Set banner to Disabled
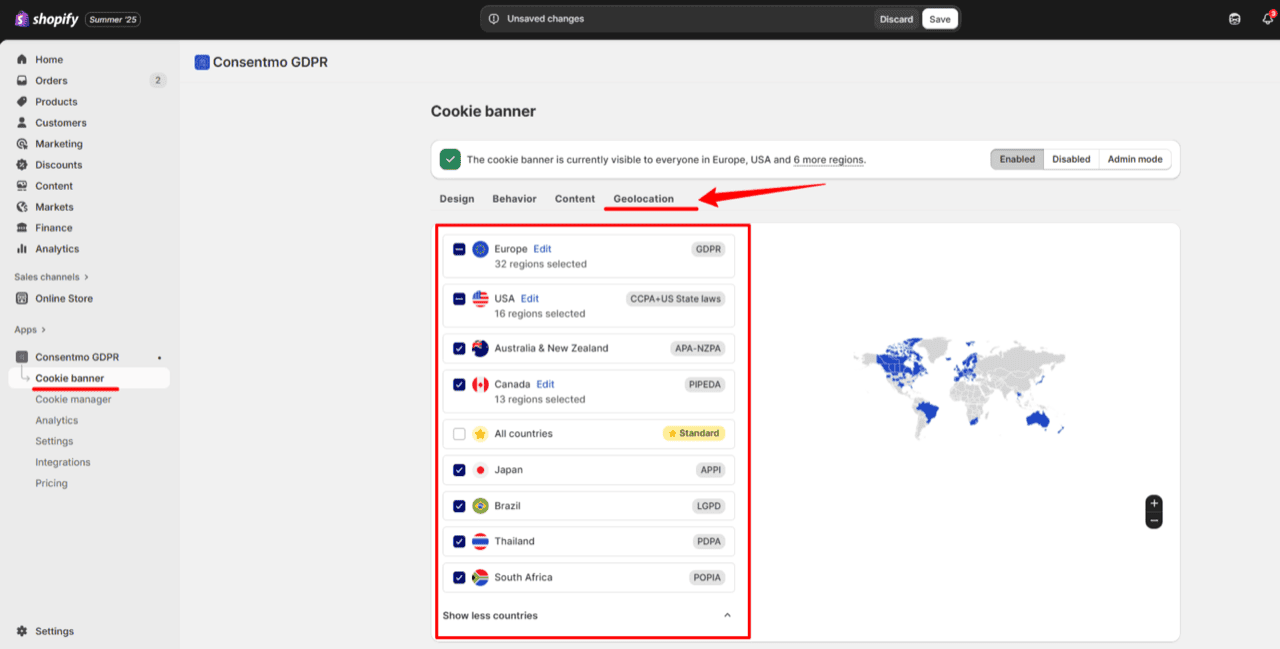 coord(1071,159)
